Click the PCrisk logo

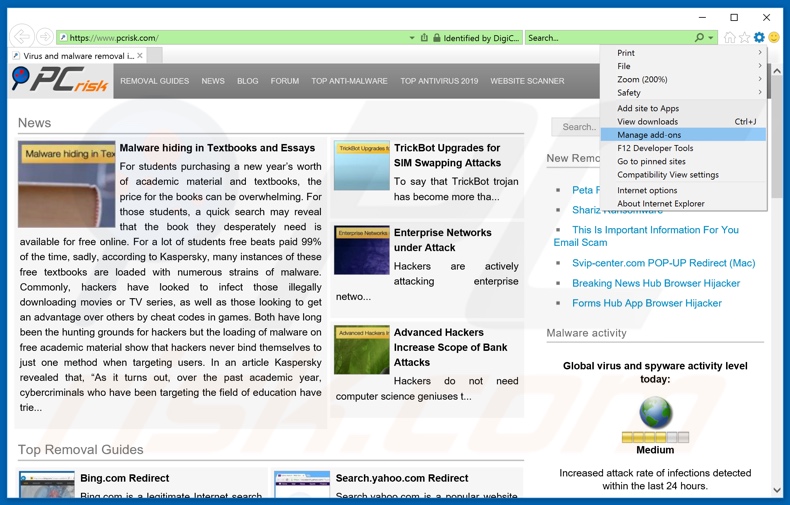[60, 80]
